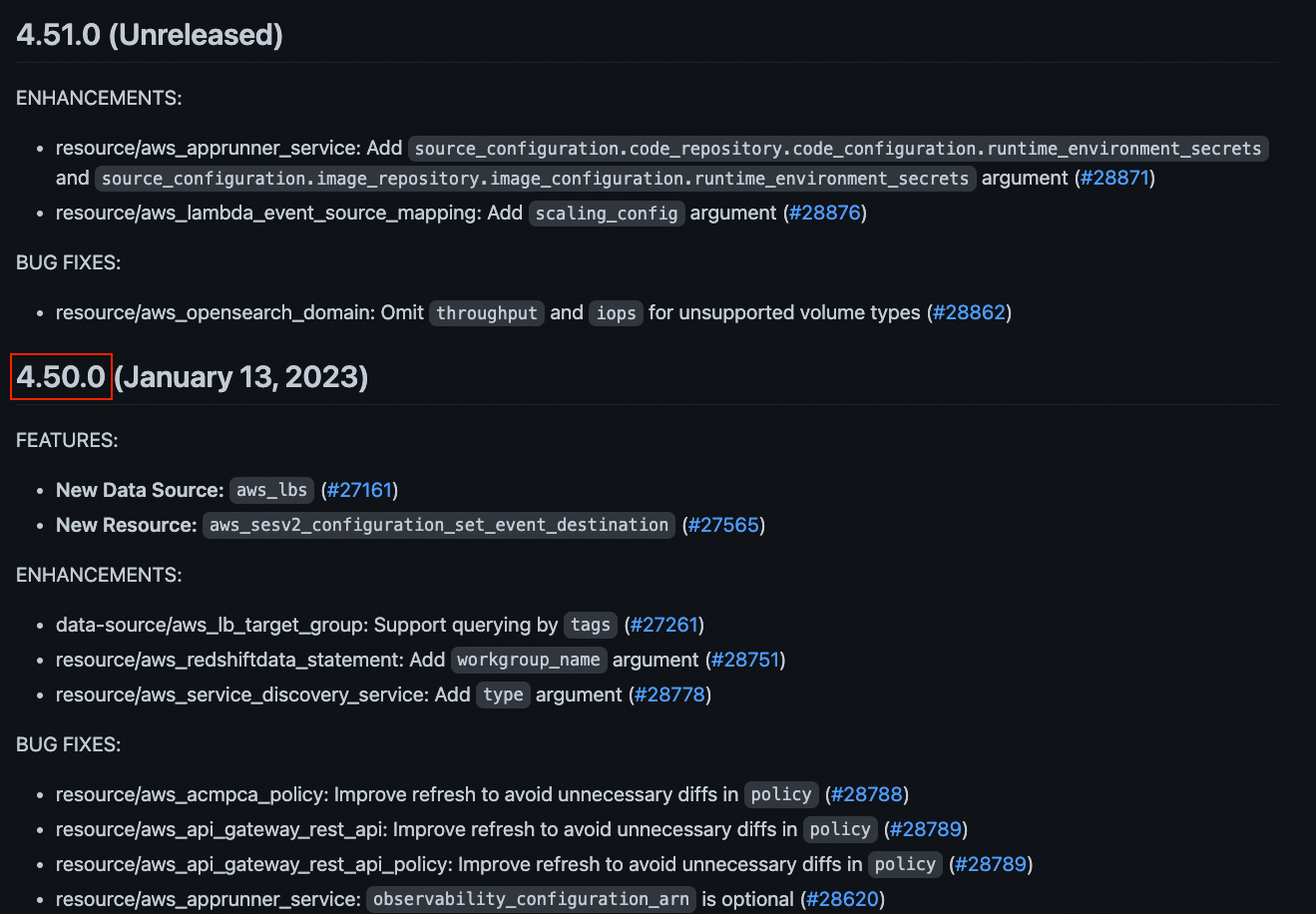Open pull request link #27565
The width and height of the screenshot is (1316, 914).
point(724,526)
